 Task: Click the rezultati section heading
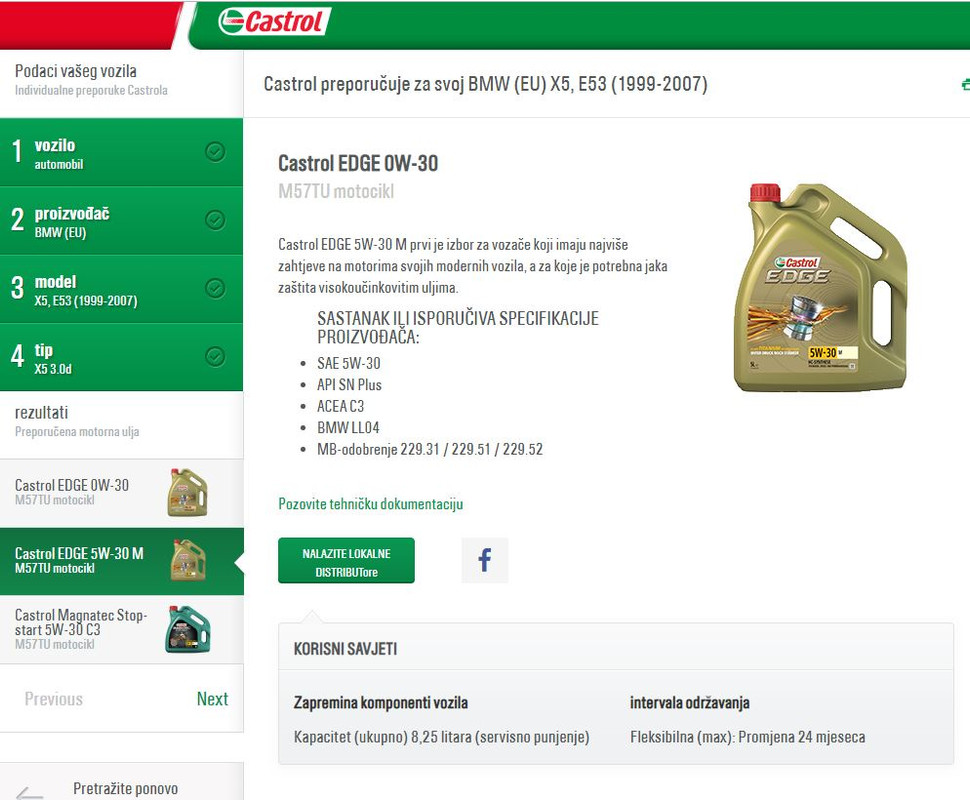click(x=41, y=413)
